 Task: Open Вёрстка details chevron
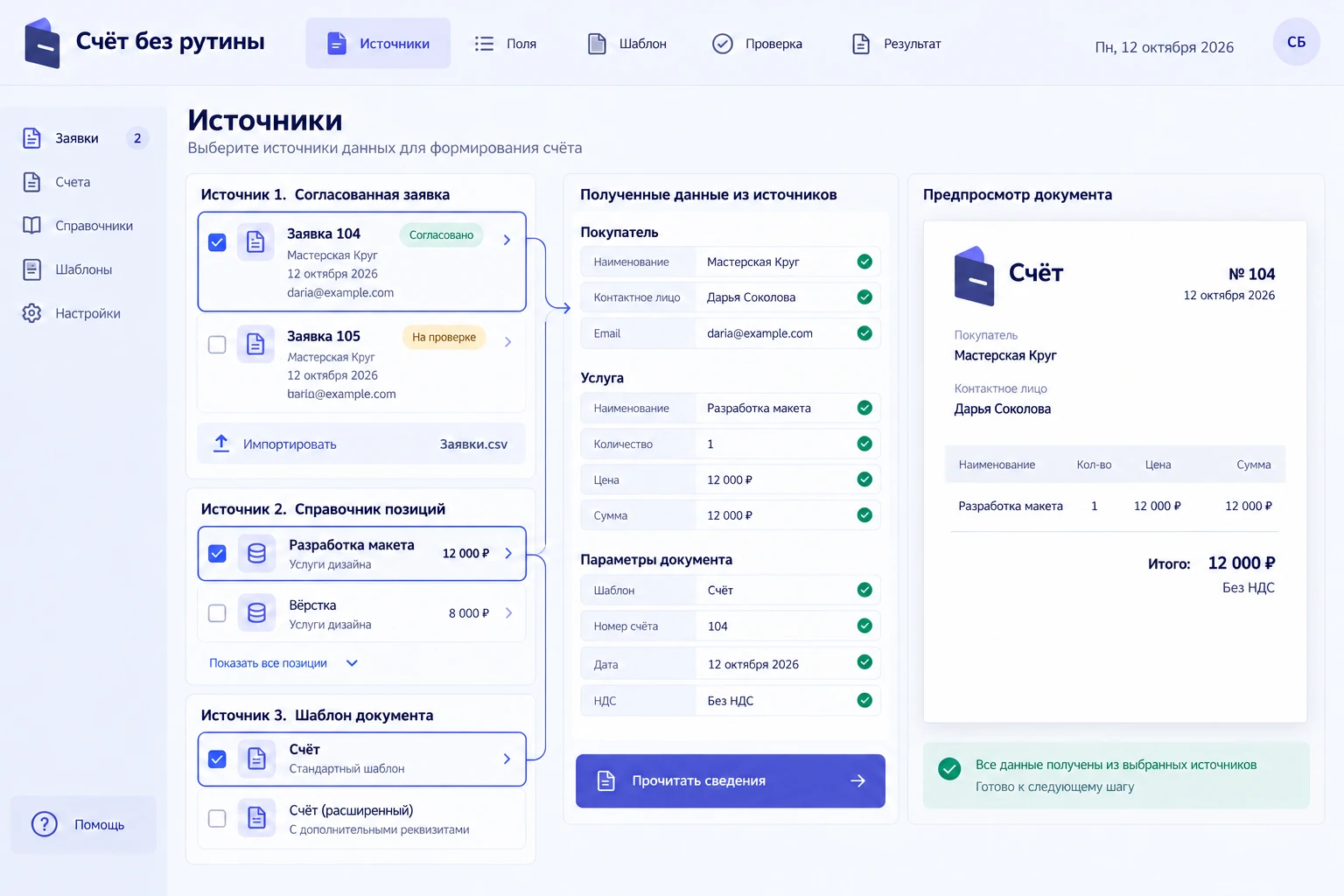[x=508, y=613]
